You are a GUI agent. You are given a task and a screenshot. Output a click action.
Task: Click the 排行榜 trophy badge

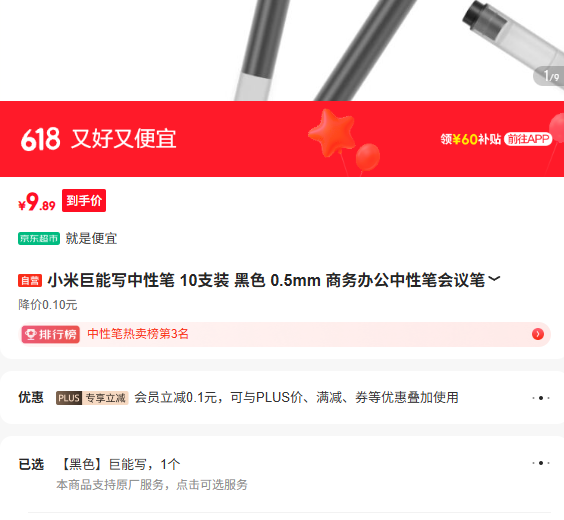coord(50,334)
